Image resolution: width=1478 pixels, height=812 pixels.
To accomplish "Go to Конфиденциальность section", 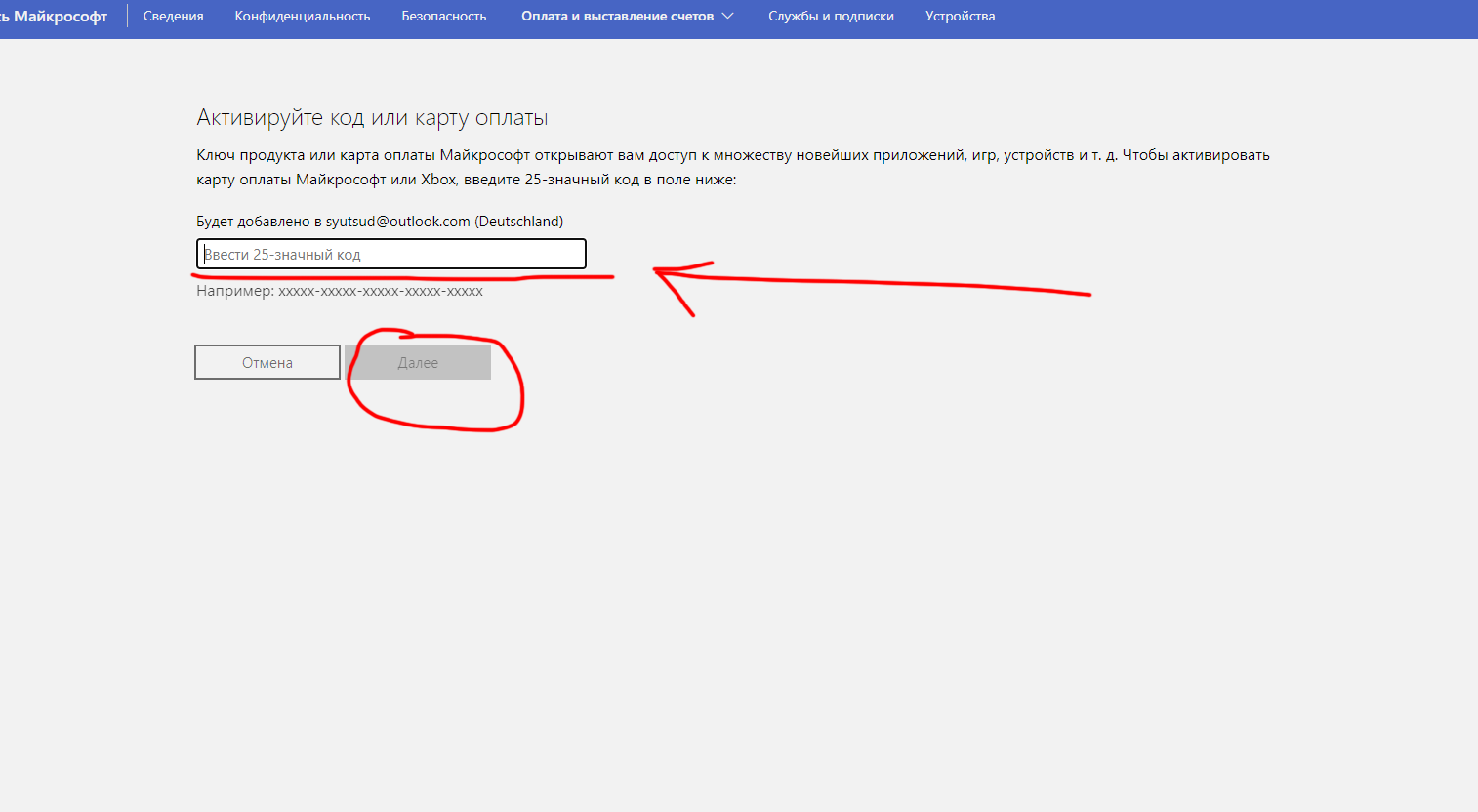I will pos(303,16).
